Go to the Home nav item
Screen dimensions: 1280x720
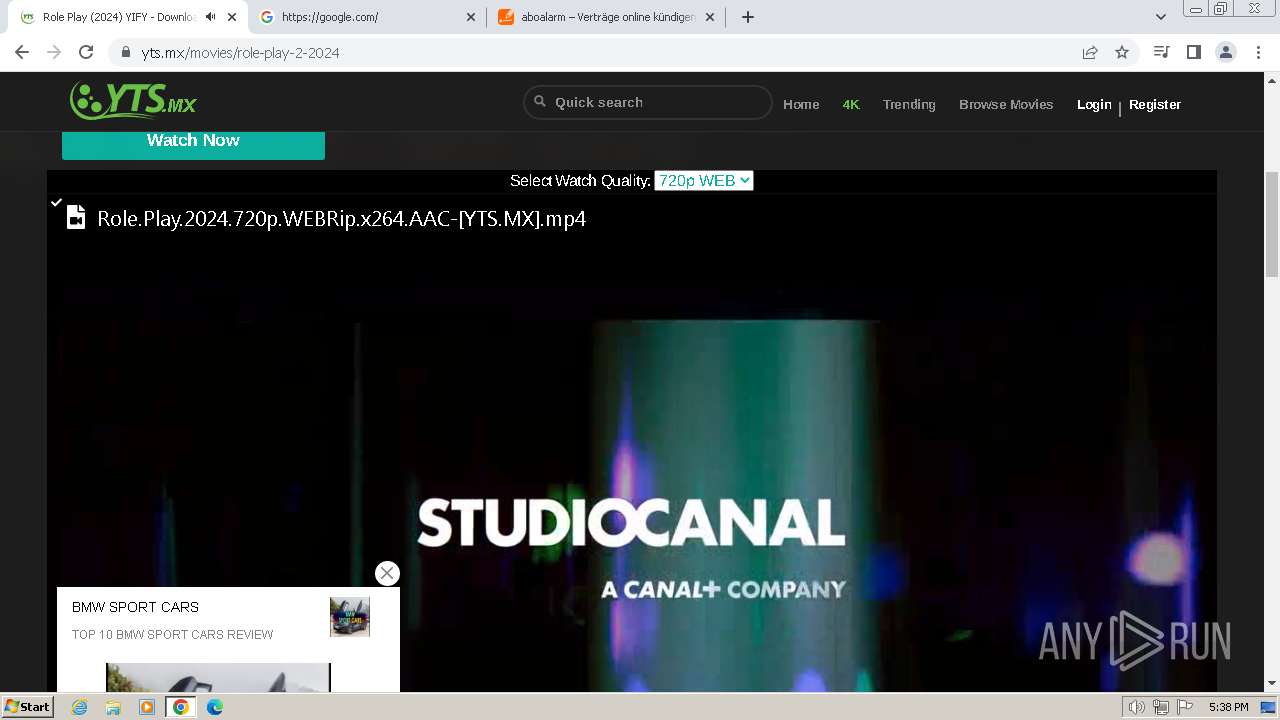click(801, 104)
